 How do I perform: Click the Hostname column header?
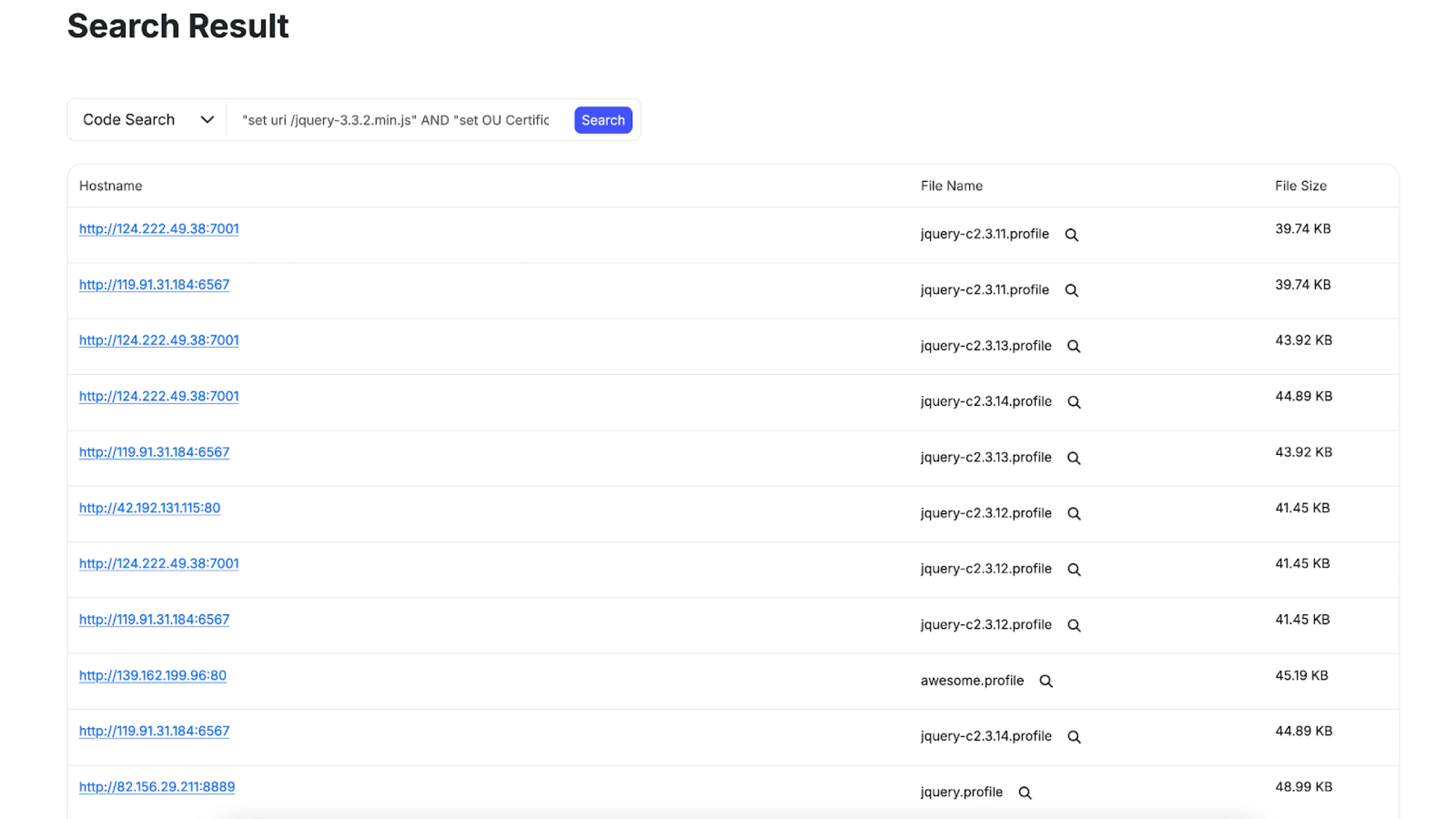pyautogui.click(x=110, y=186)
